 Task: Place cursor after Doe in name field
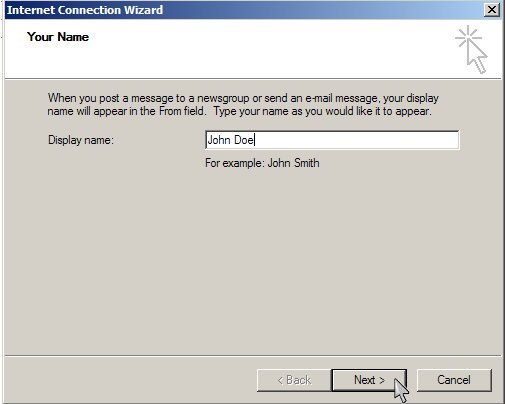[x=255, y=140]
